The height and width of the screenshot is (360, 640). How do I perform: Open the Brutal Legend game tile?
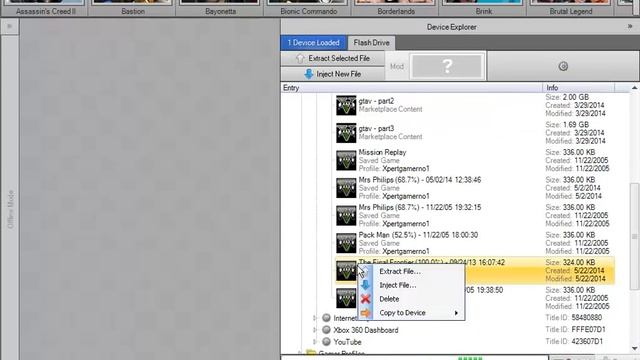point(571,8)
